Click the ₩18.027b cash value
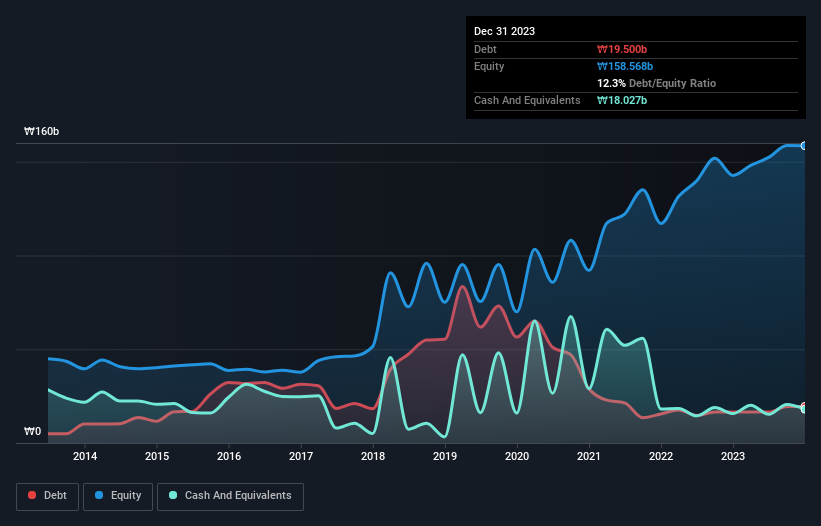 [x=622, y=100]
